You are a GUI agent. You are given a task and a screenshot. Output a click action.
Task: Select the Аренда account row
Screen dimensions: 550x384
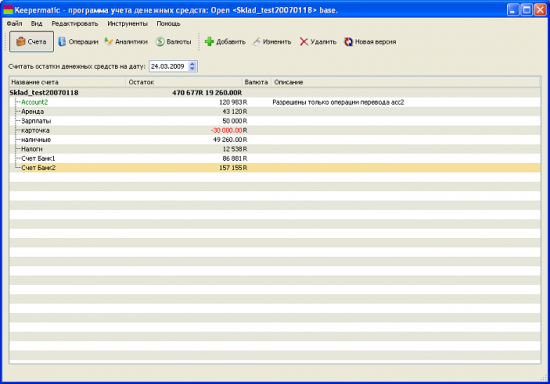(275, 112)
